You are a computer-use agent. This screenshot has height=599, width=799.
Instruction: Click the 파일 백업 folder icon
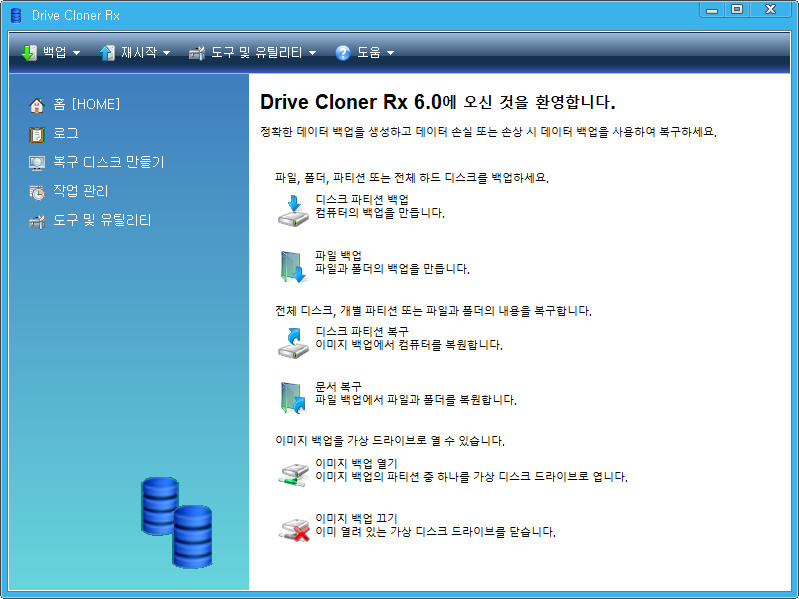tap(293, 266)
